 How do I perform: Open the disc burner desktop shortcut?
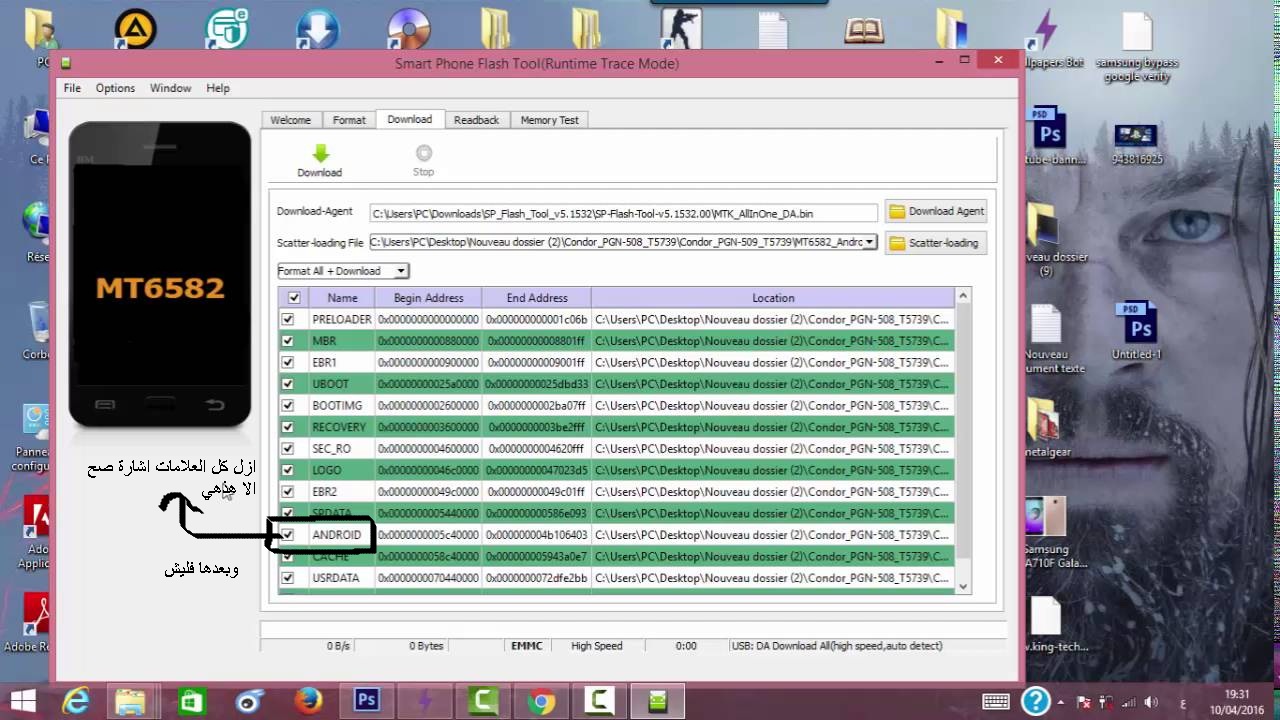click(408, 28)
